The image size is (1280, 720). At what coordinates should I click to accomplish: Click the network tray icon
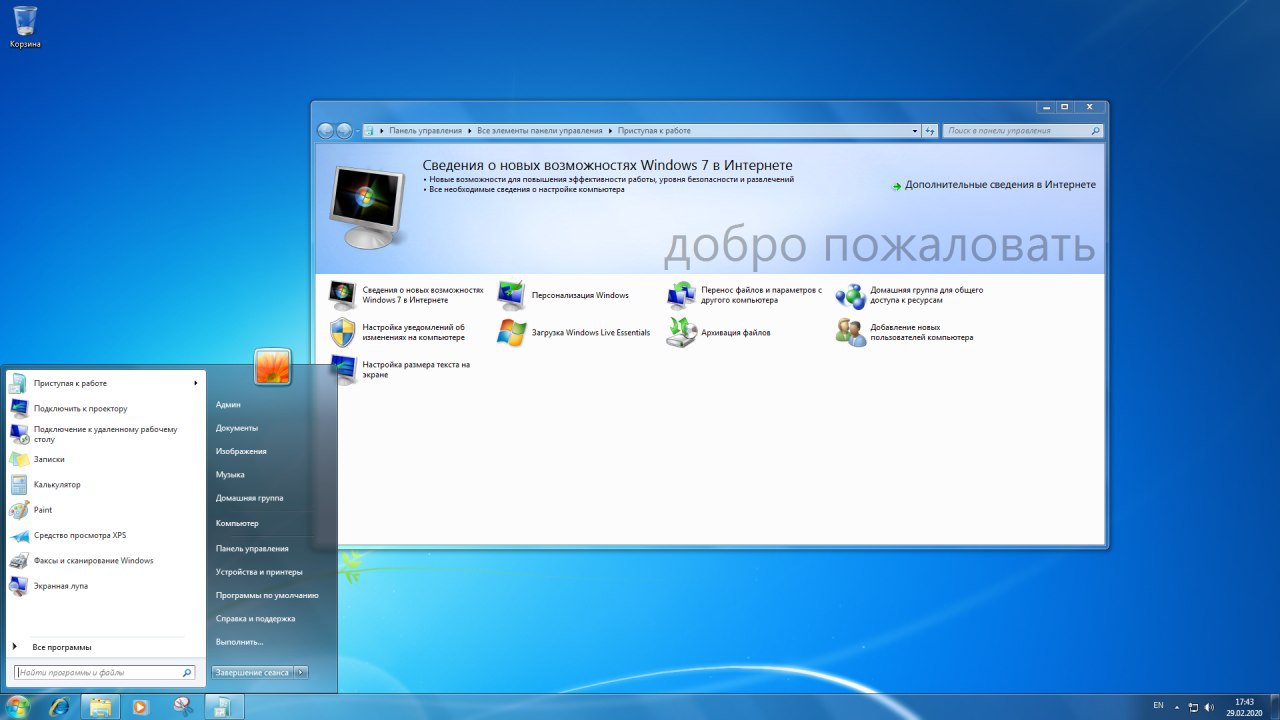point(1193,706)
